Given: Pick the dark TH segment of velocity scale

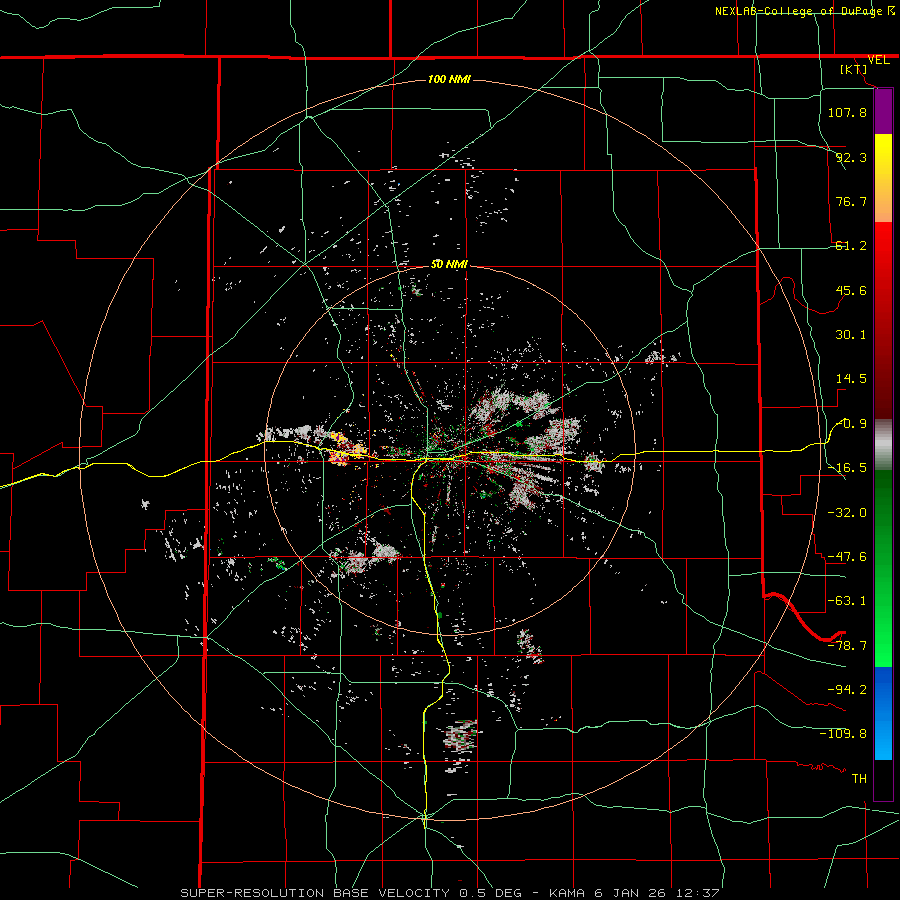Looking at the screenshot, I should (x=883, y=779).
